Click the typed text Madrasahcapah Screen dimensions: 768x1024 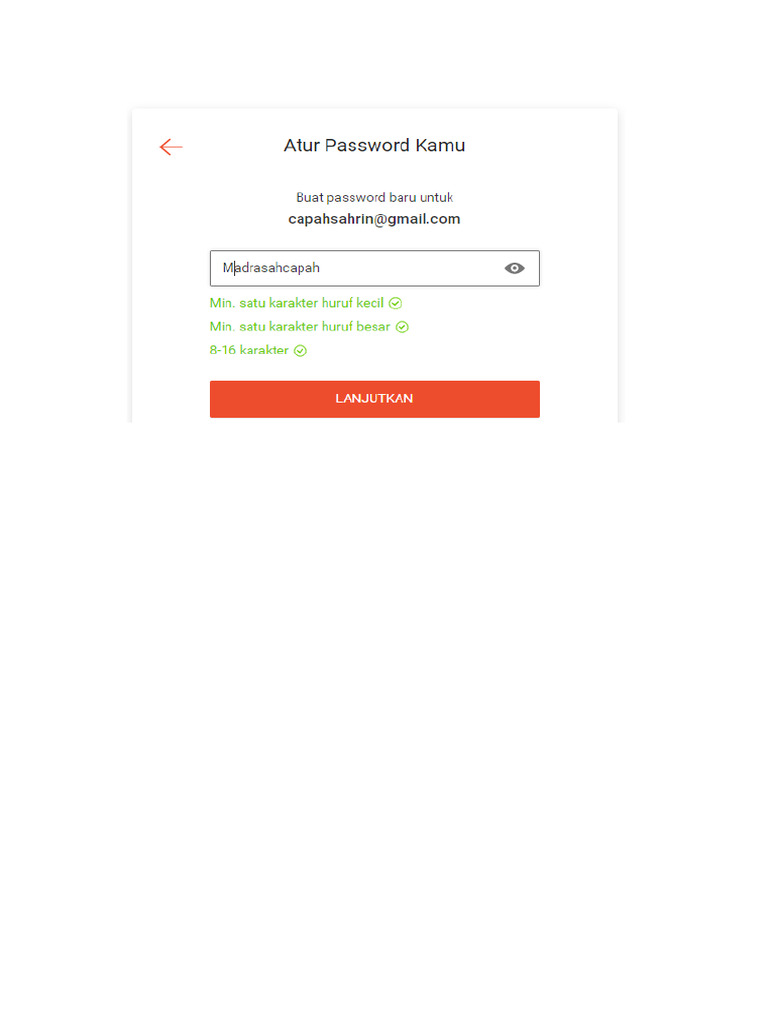coord(271,268)
